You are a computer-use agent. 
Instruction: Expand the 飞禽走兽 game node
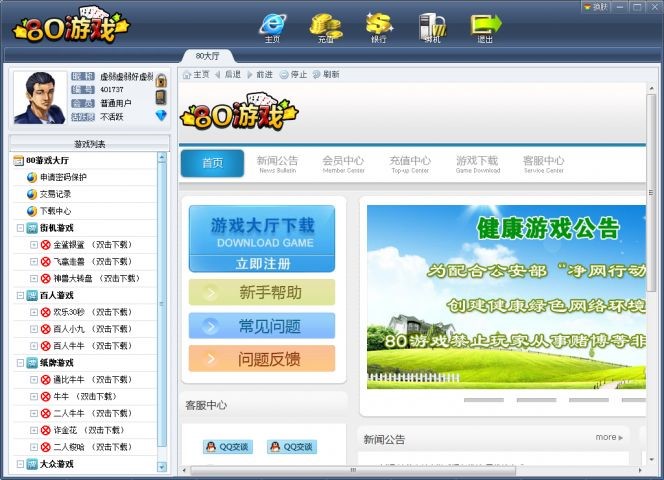[x=33, y=261]
